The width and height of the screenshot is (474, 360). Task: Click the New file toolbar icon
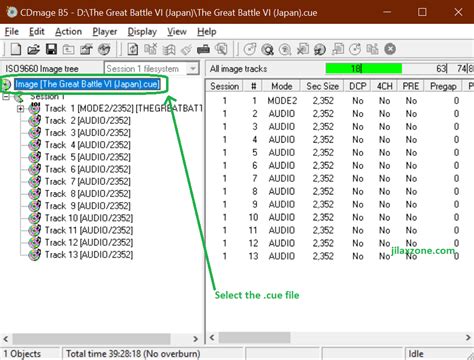click(x=16, y=49)
